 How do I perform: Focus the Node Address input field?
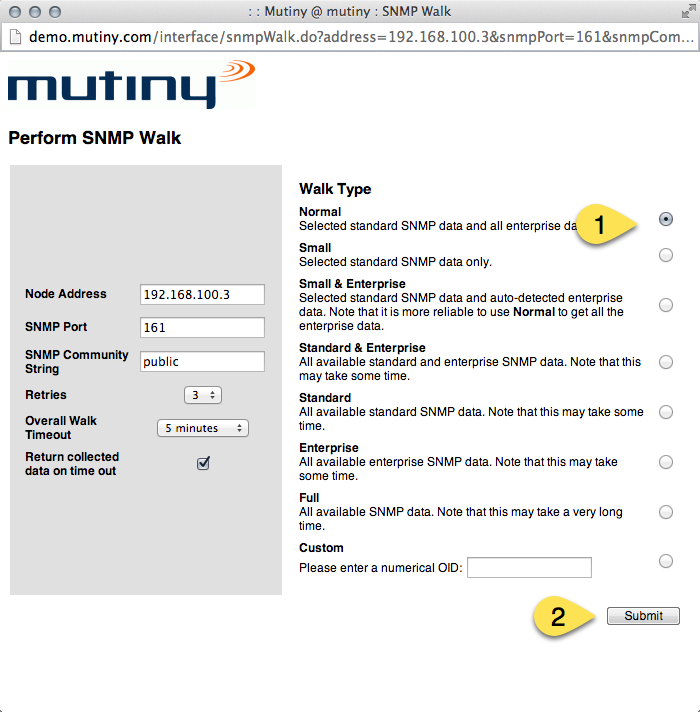click(x=202, y=294)
